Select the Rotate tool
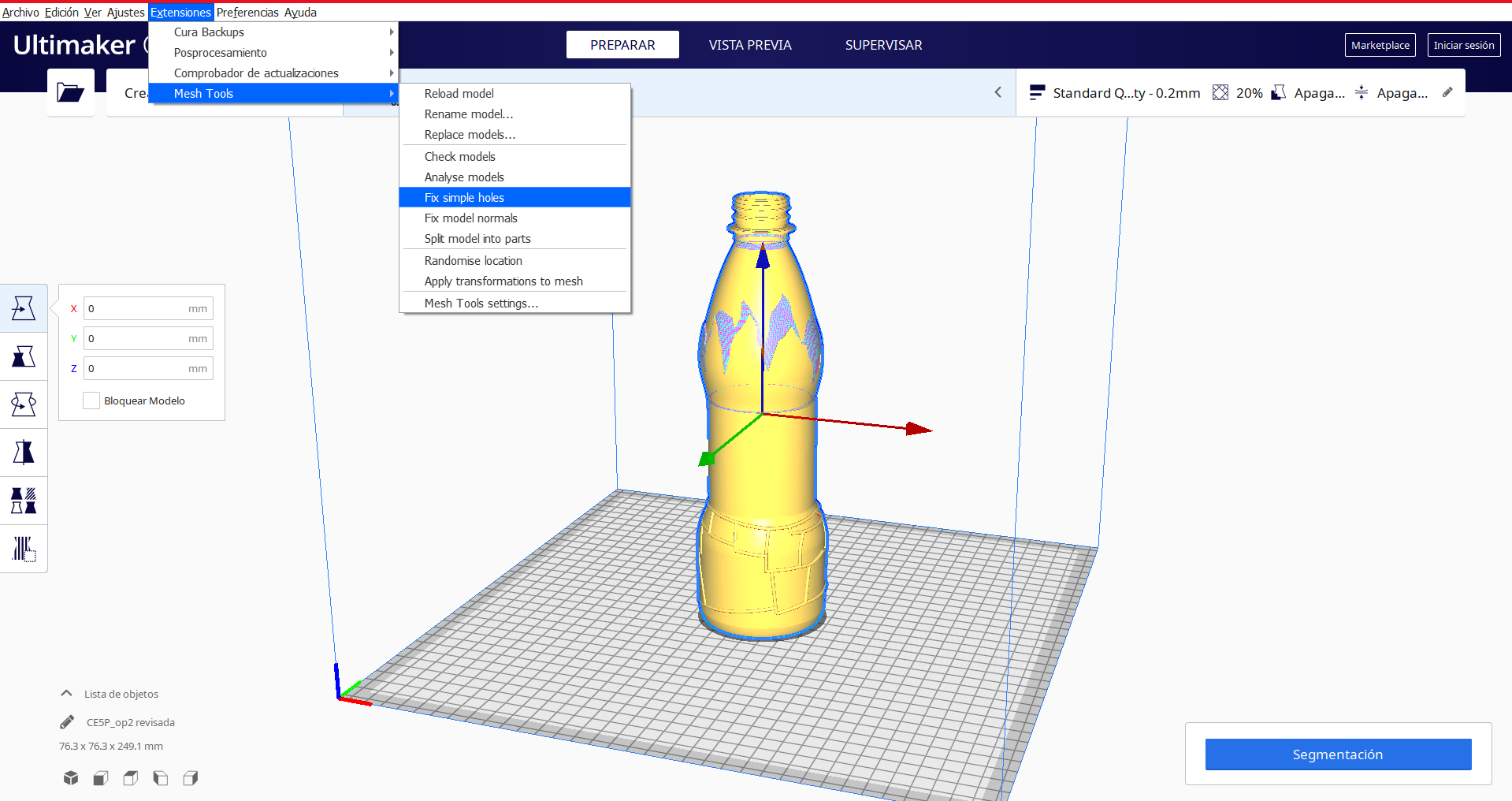Image resolution: width=1512 pixels, height=801 pixels. coord(23,404)
